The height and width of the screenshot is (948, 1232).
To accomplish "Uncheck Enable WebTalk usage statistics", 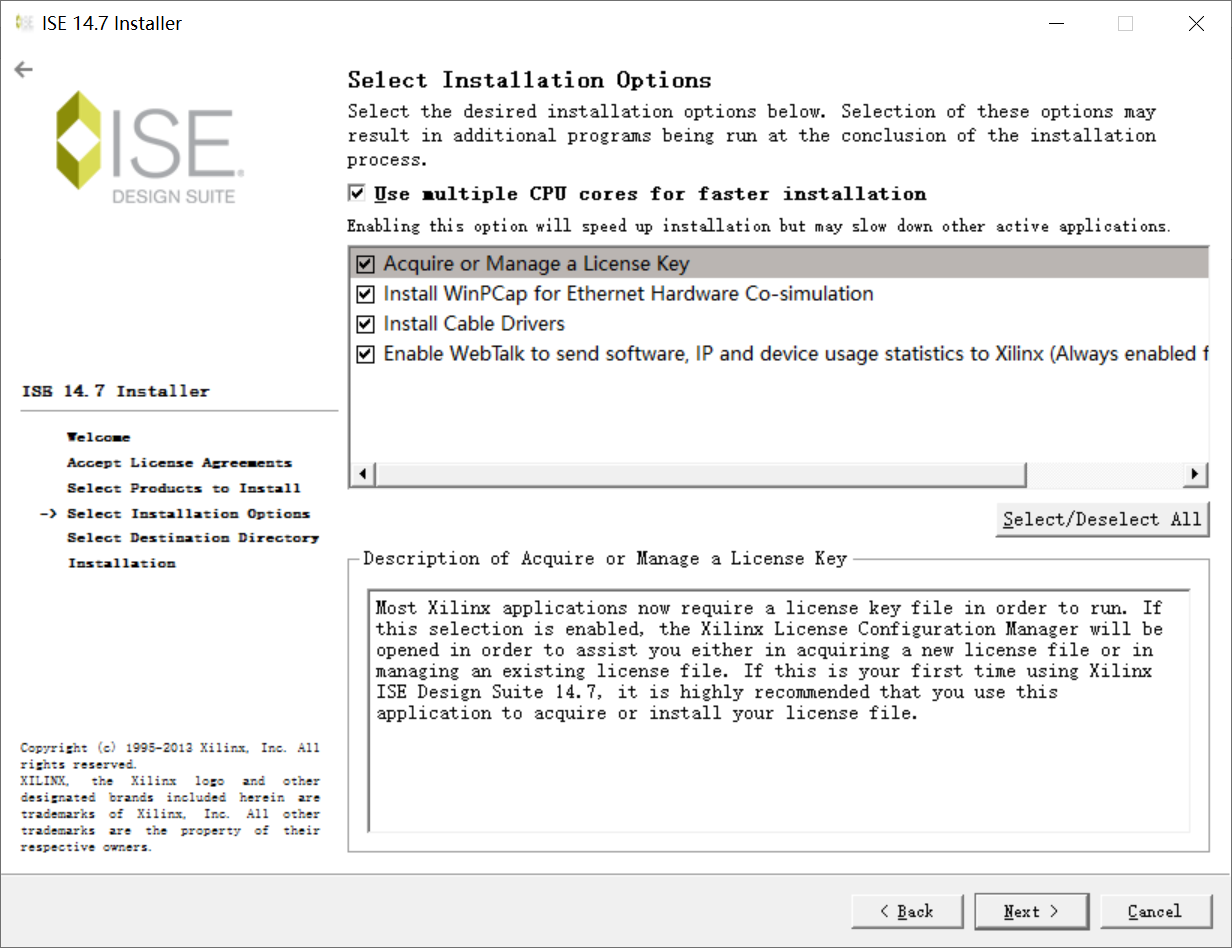I will point(365,353).
